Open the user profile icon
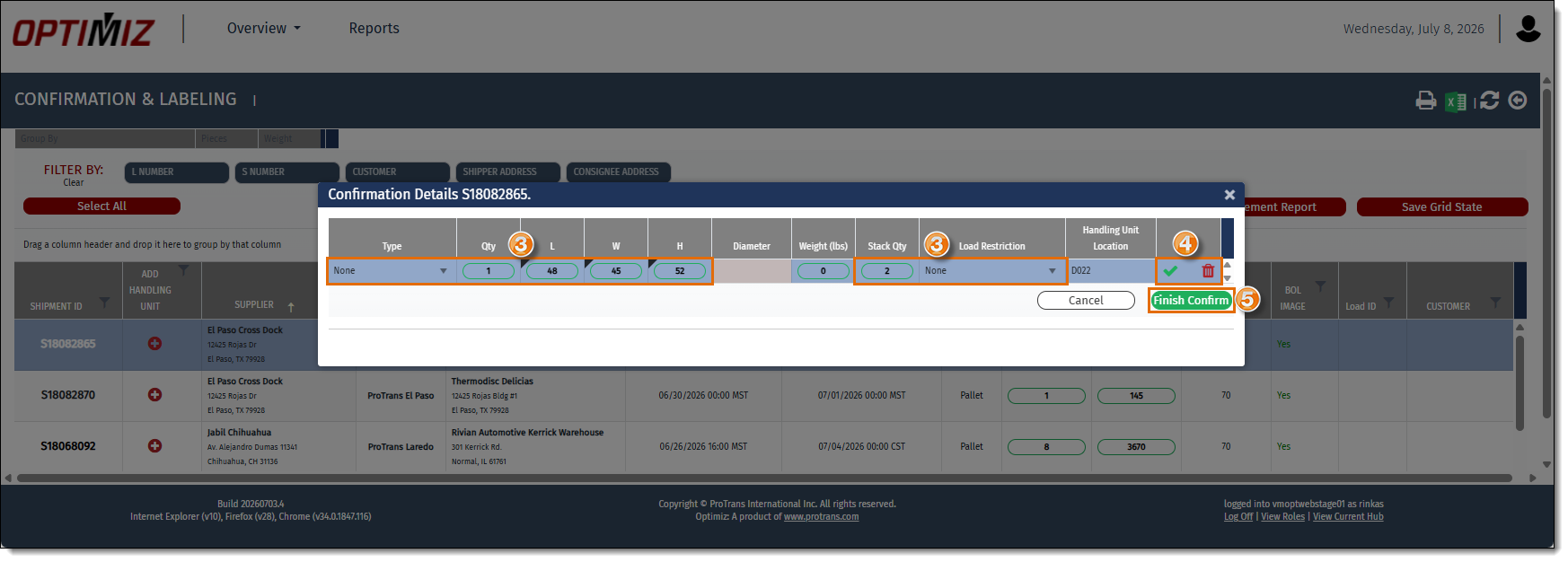Image resolution: width=1568 pixels, height=562 pixels. tap(1528, 29)
